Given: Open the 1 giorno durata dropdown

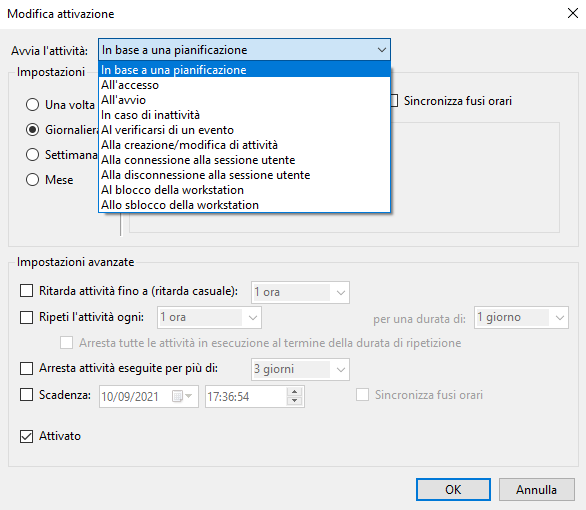Looking at the screenshot, I should coord(559,318).
